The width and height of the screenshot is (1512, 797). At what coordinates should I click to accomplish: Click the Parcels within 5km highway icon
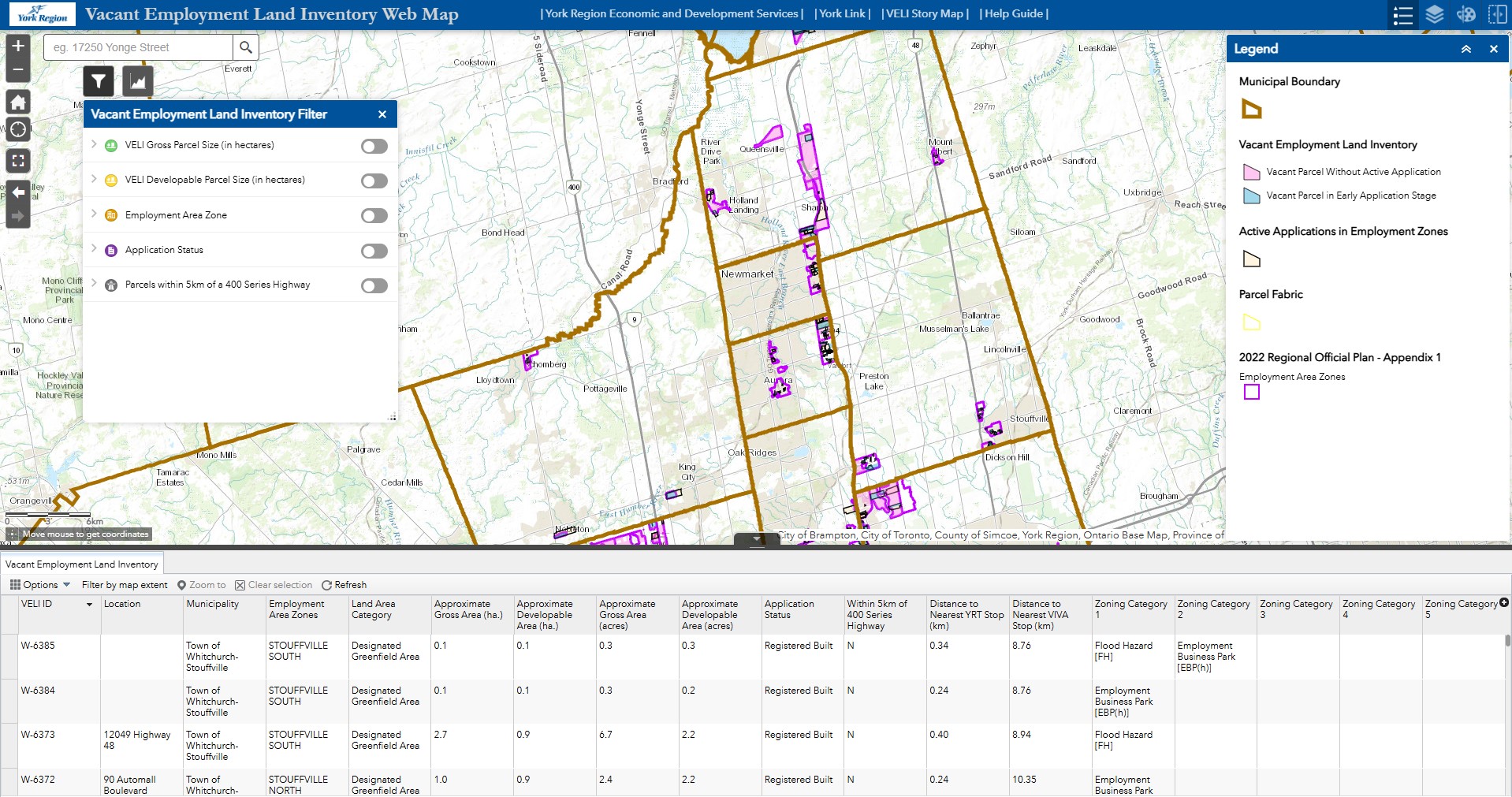pyautogui.click(x=111, y=285)
